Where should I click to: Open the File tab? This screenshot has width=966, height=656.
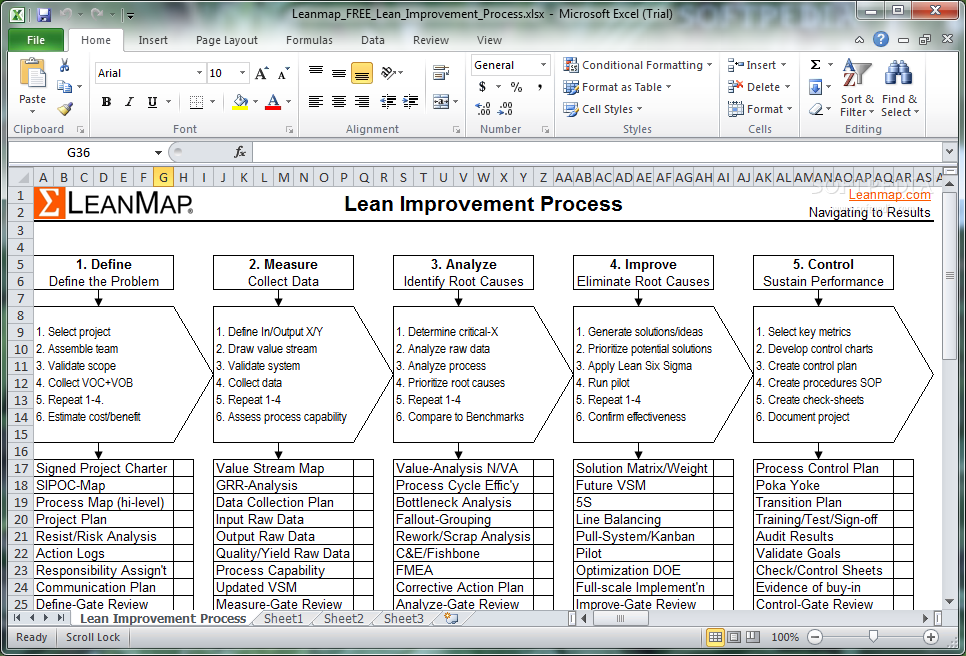[36, 40]
